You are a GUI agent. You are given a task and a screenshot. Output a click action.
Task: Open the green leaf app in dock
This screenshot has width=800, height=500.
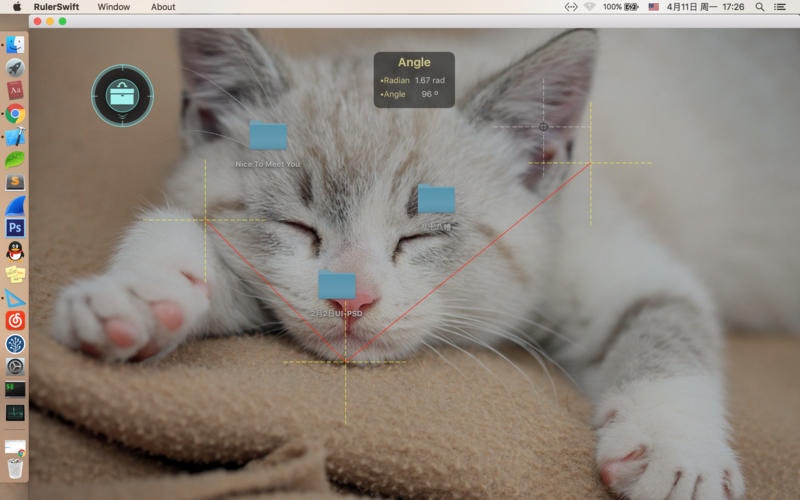click(x=15, y=160)
